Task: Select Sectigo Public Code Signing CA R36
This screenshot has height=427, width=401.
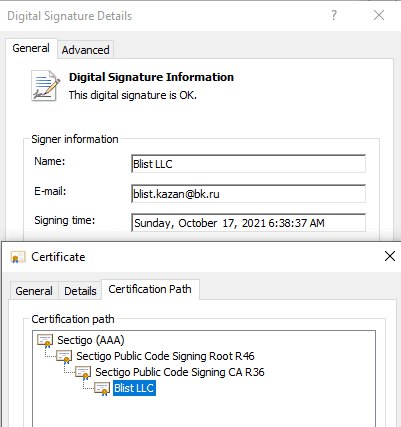Action: click(x=180, y=372)
